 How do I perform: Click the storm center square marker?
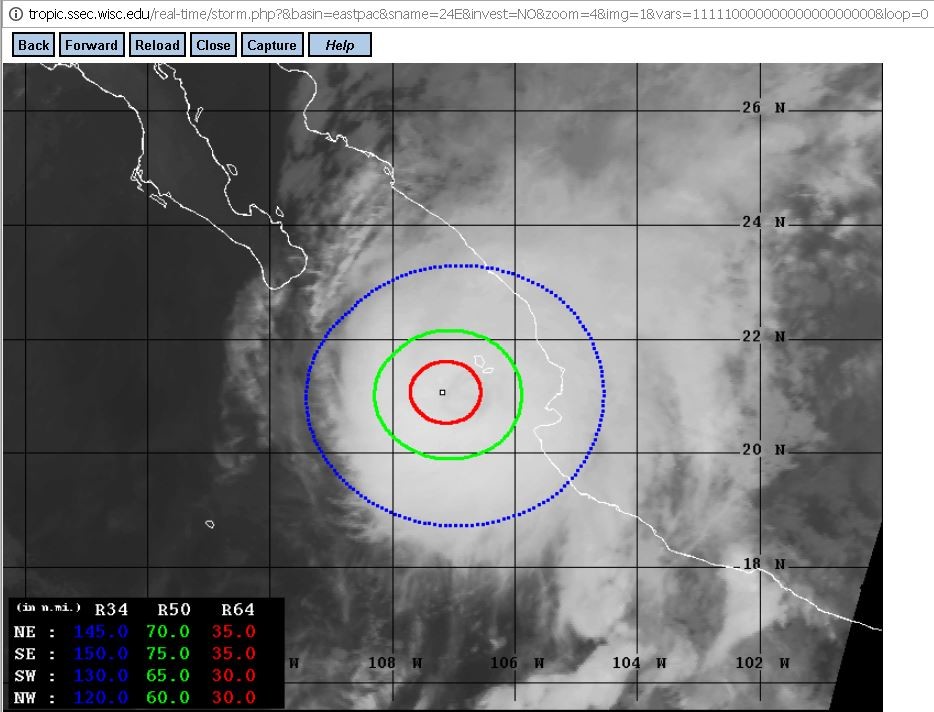[442, 392]
